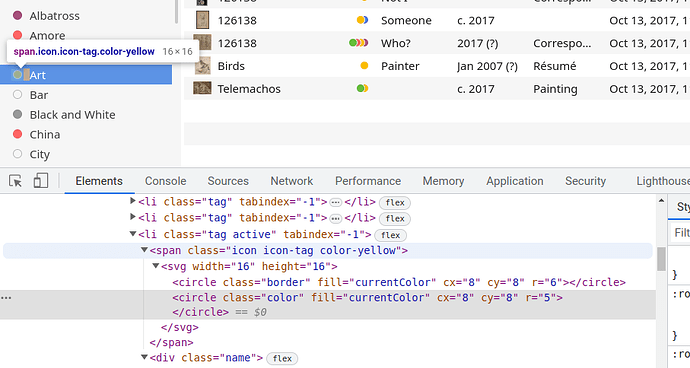Click the Albatross tag color dot

click(18, 16)
